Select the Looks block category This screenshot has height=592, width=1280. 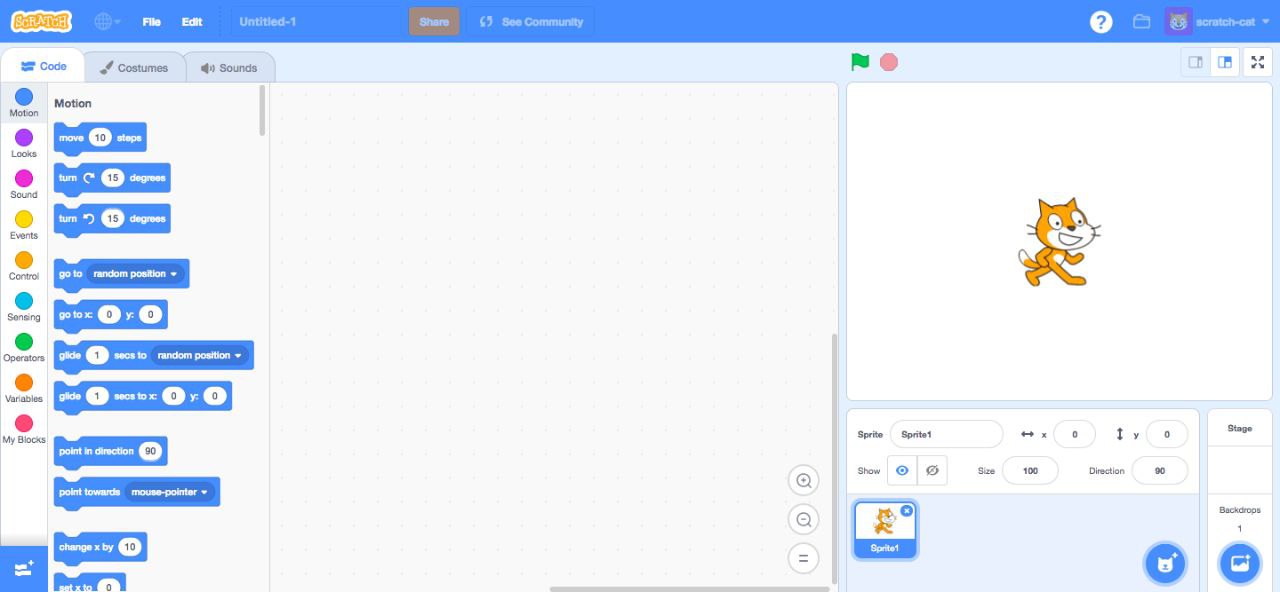(24, 143)
